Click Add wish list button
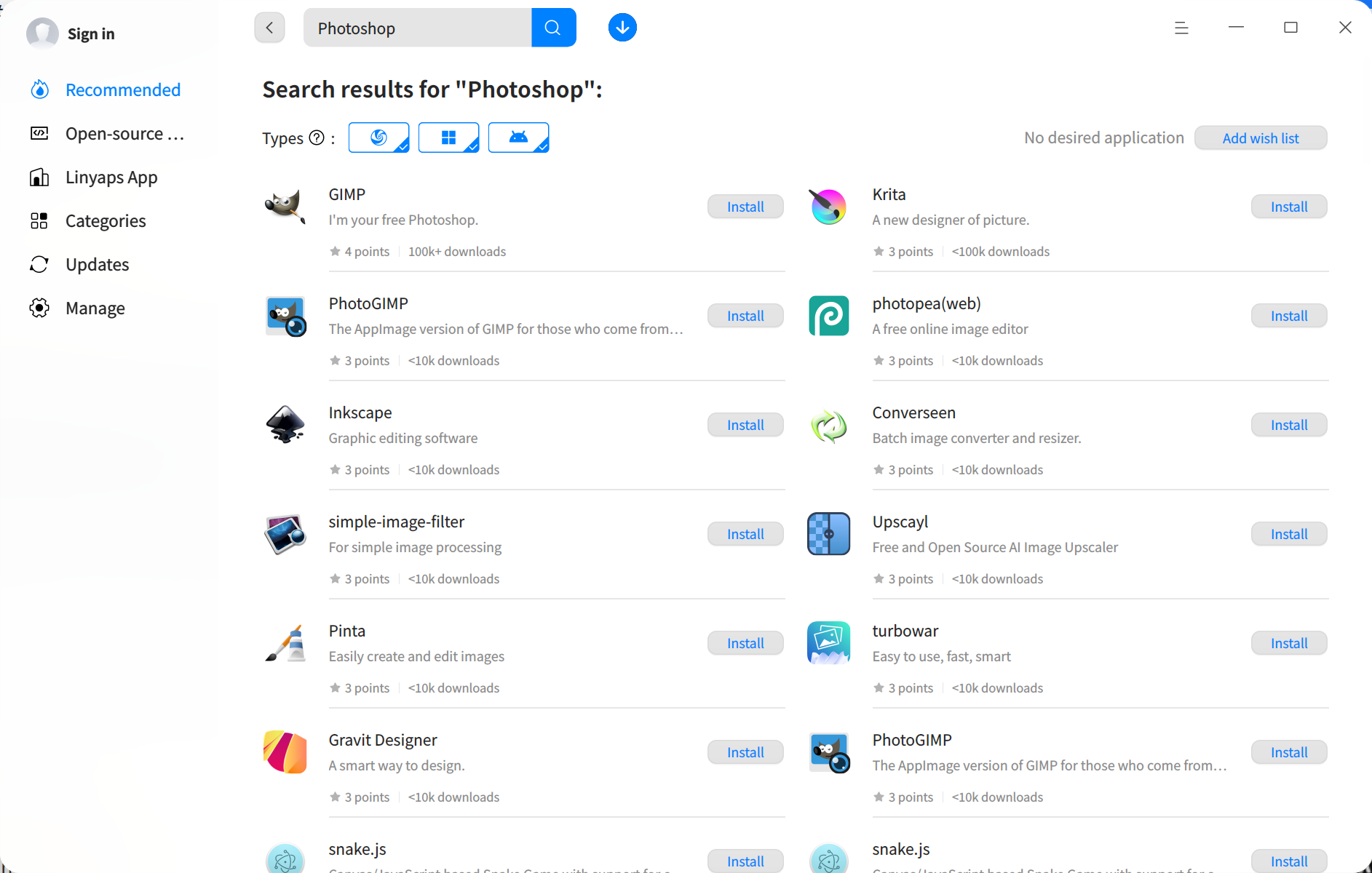 tap(1261, 138)
